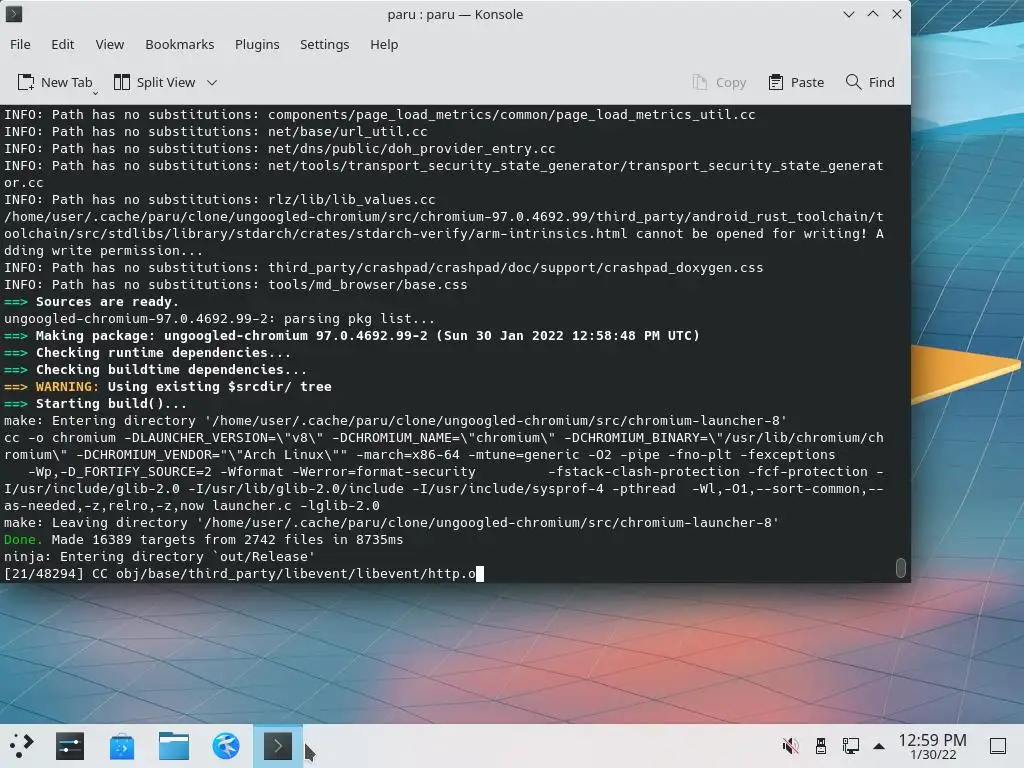Image resolution: width=1024 pixels, height=768 pixels.
Task: Open the View menu
Action: coord(110,44)
